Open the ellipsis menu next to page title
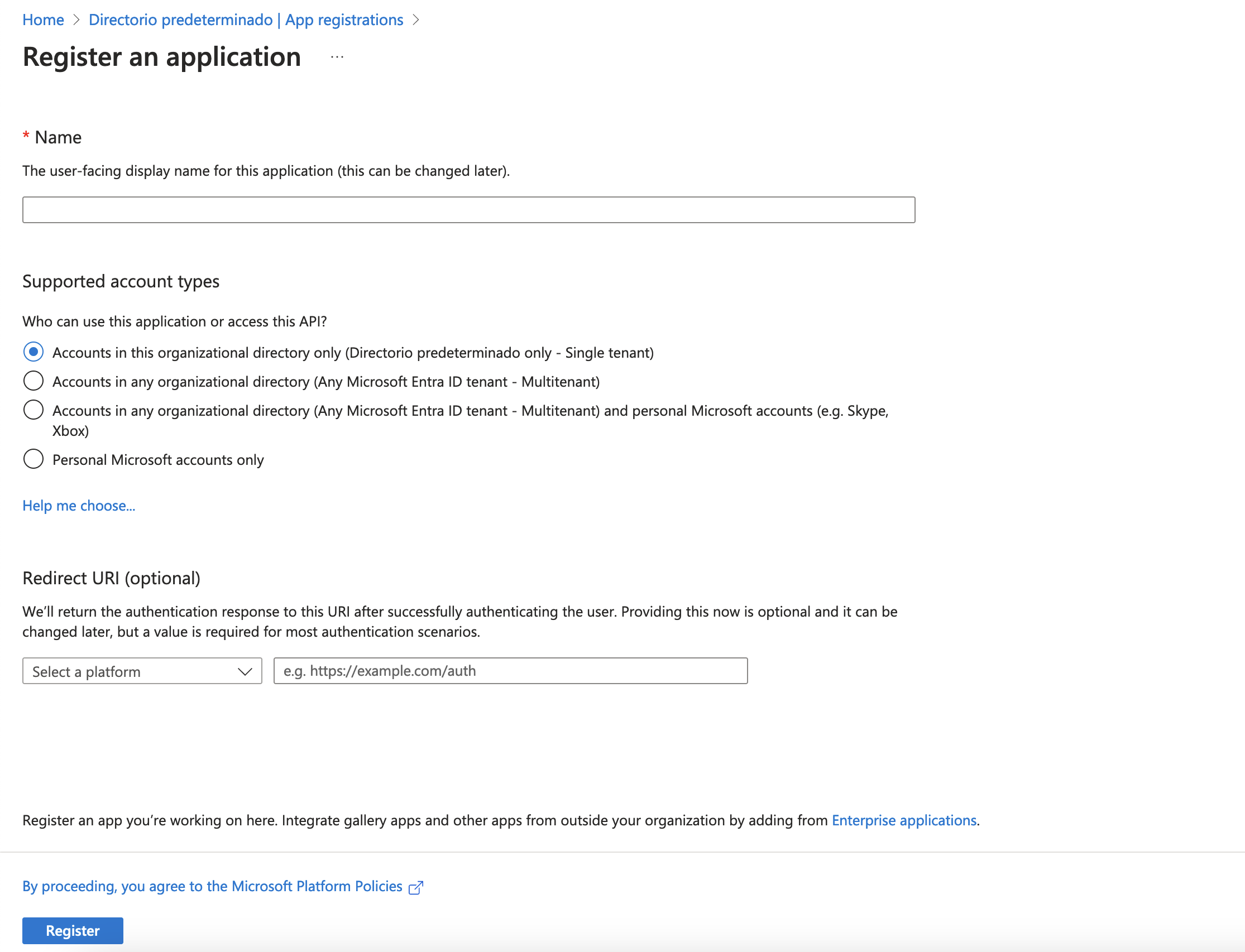 tap(336, 56)
